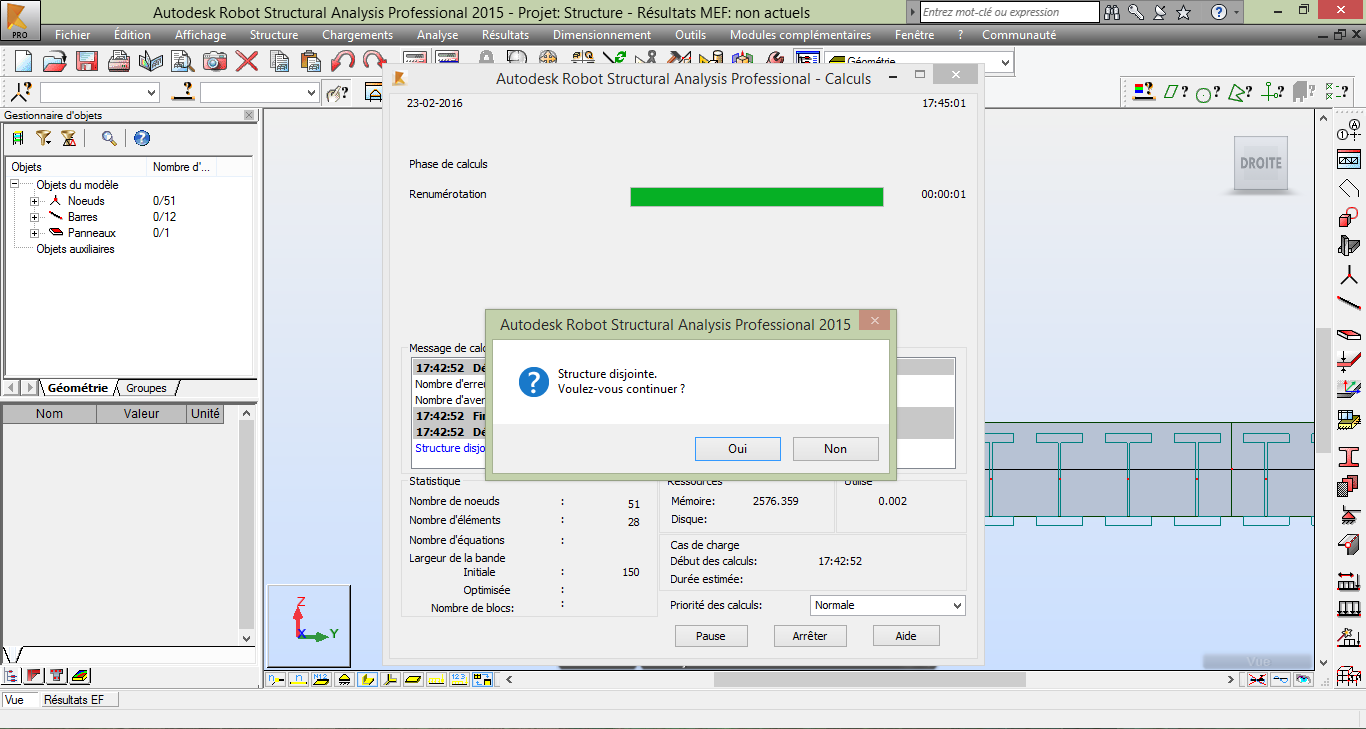This screenshot has width=1366, height=729.
Task: Open the Chargements menu
Action: (358, 35)
